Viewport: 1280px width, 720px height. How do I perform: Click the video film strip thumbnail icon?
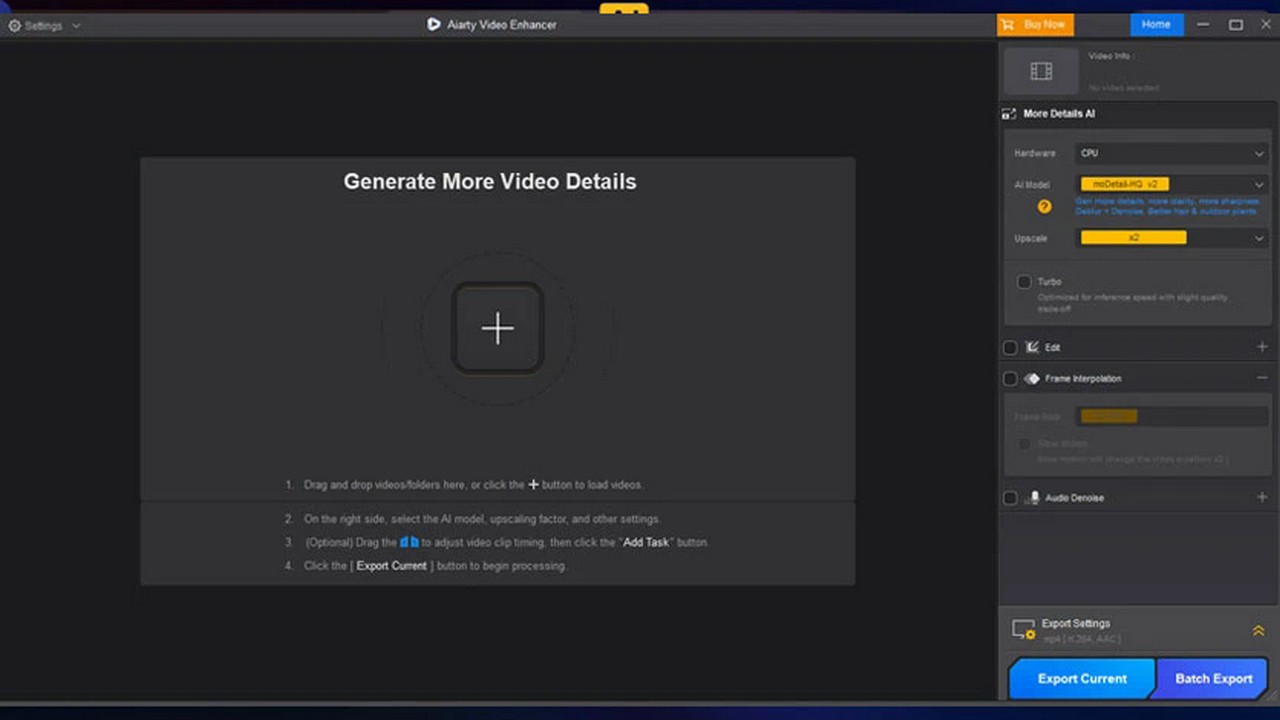tap(1041, 71)
